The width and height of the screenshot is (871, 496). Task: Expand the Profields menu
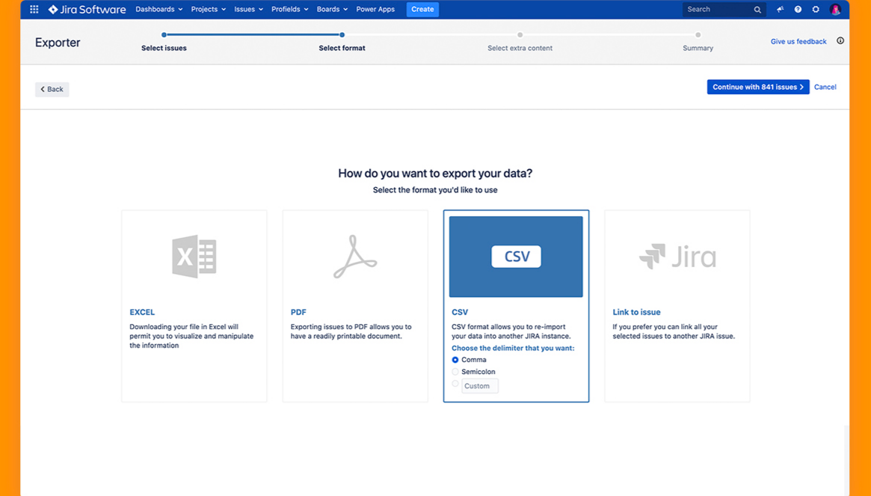click(x=289, y=9)
